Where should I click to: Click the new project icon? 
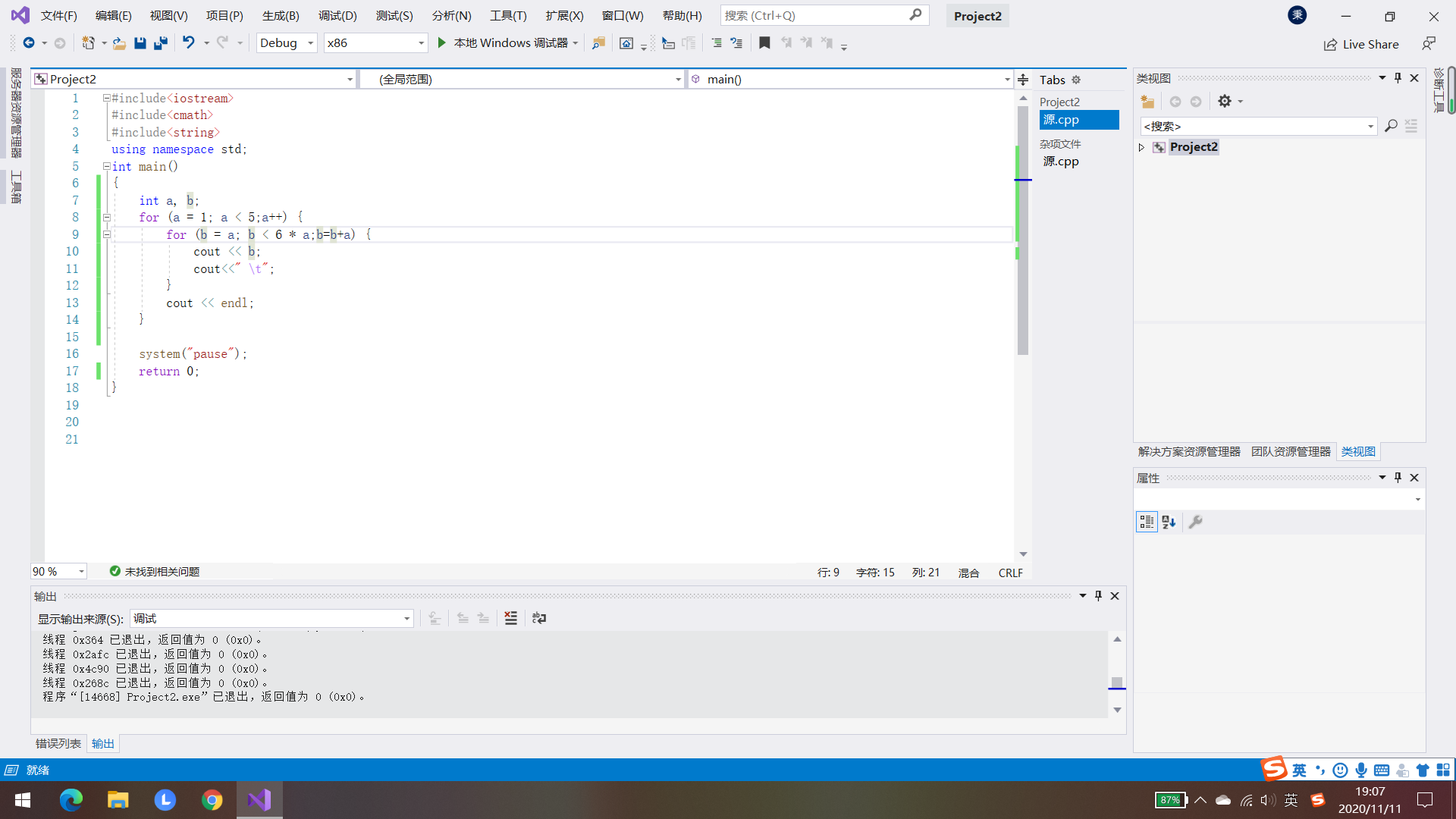[x=89, y=43]
